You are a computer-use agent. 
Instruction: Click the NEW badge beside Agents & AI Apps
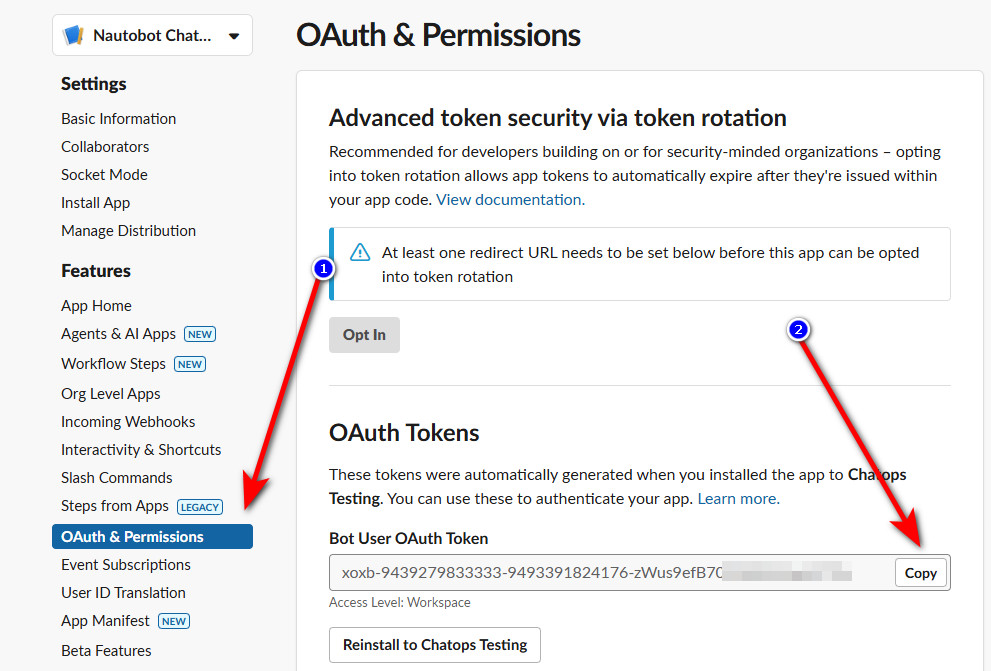click(x=200, y=334)
